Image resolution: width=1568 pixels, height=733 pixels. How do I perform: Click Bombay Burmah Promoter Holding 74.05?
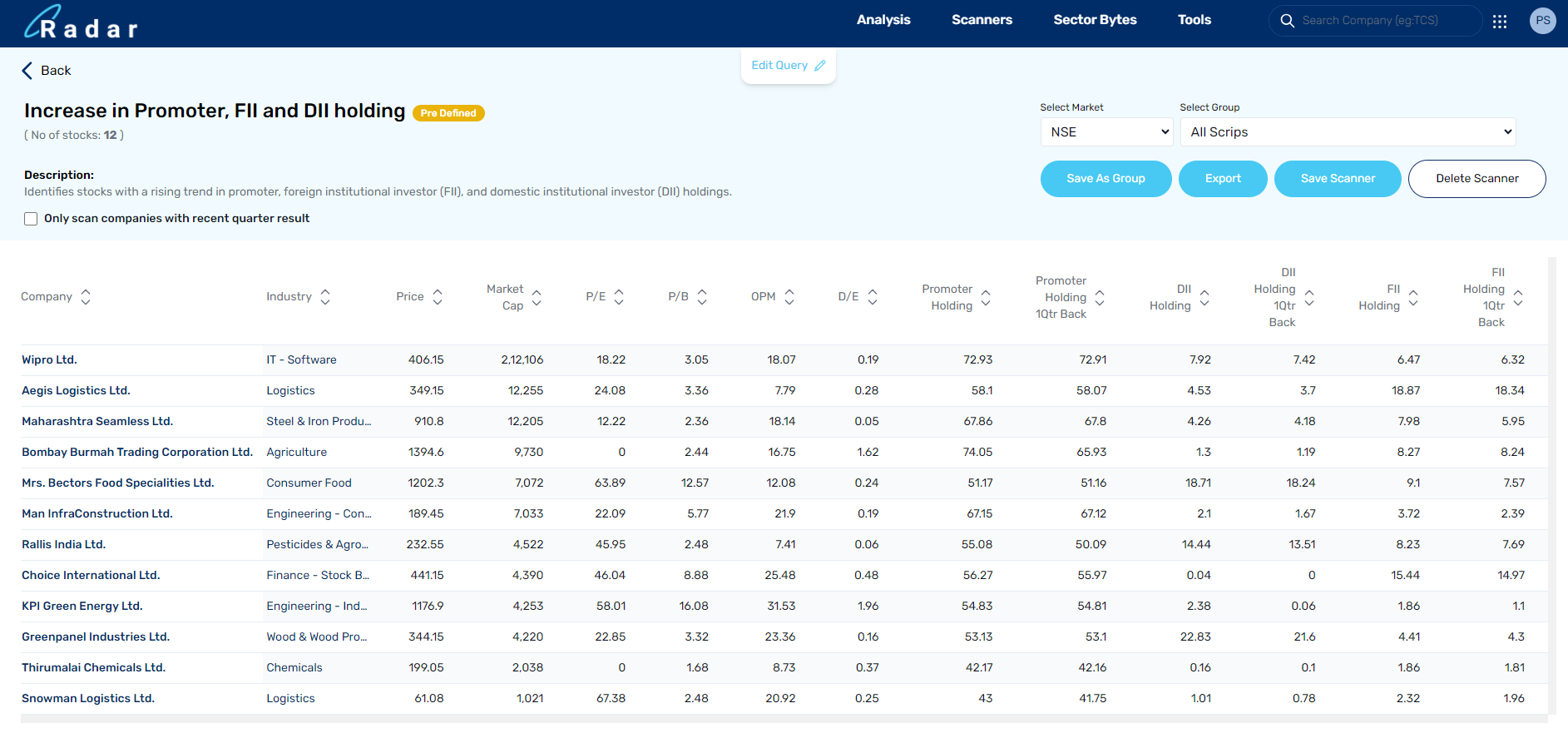[x=977, y=453]
